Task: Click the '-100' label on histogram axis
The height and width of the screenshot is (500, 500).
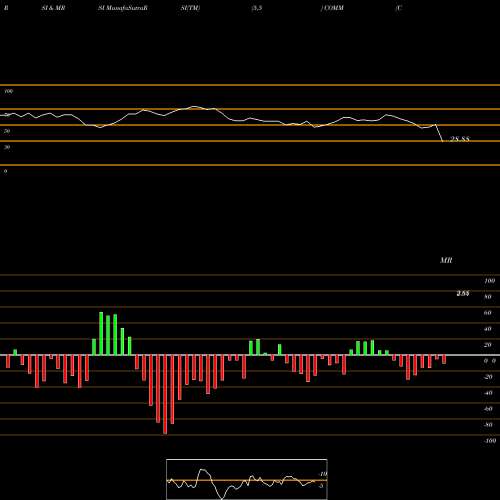Action: pyautogui.click(x=490, y=441)
